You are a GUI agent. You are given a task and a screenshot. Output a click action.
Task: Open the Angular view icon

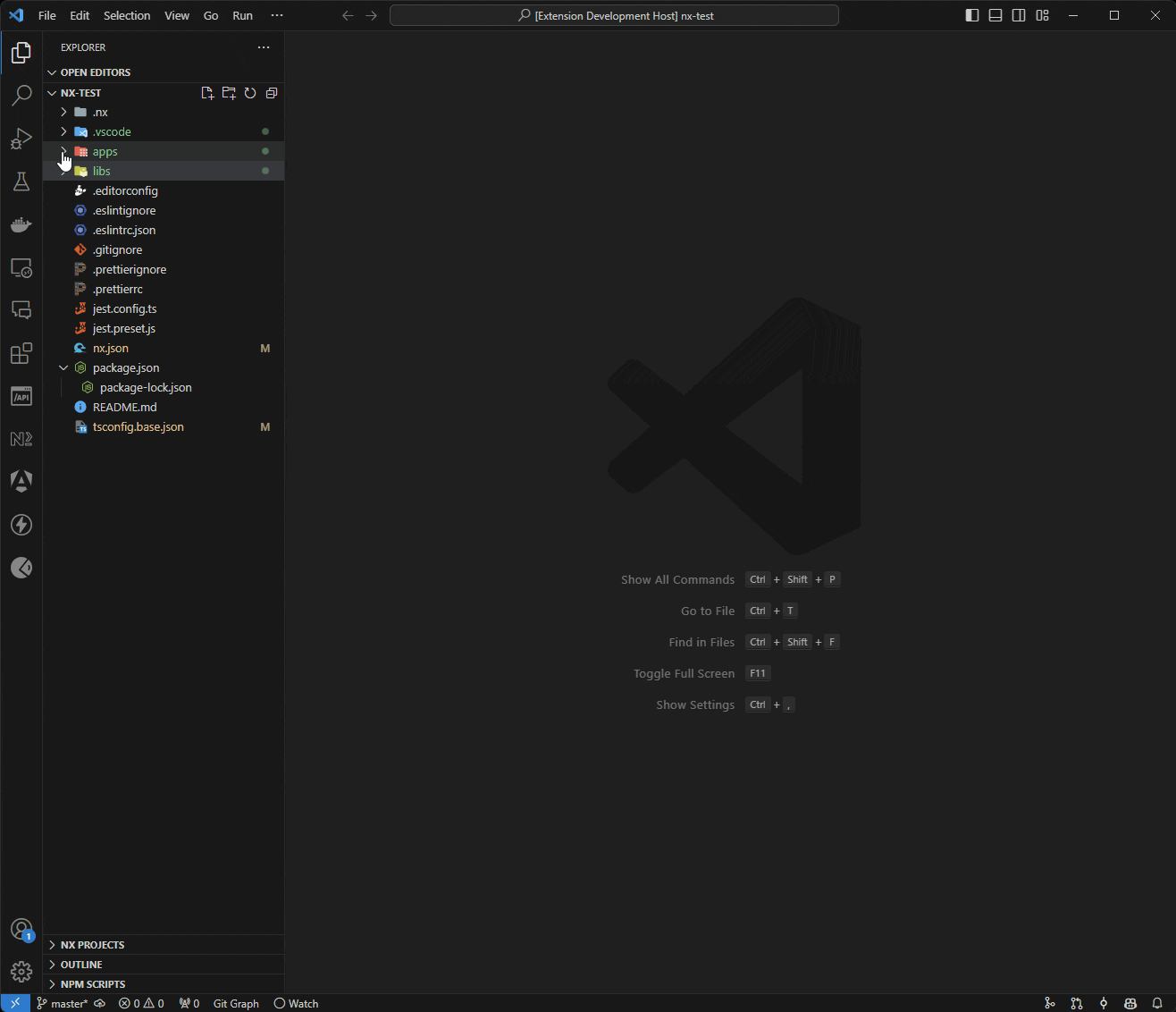pos(21,482)
